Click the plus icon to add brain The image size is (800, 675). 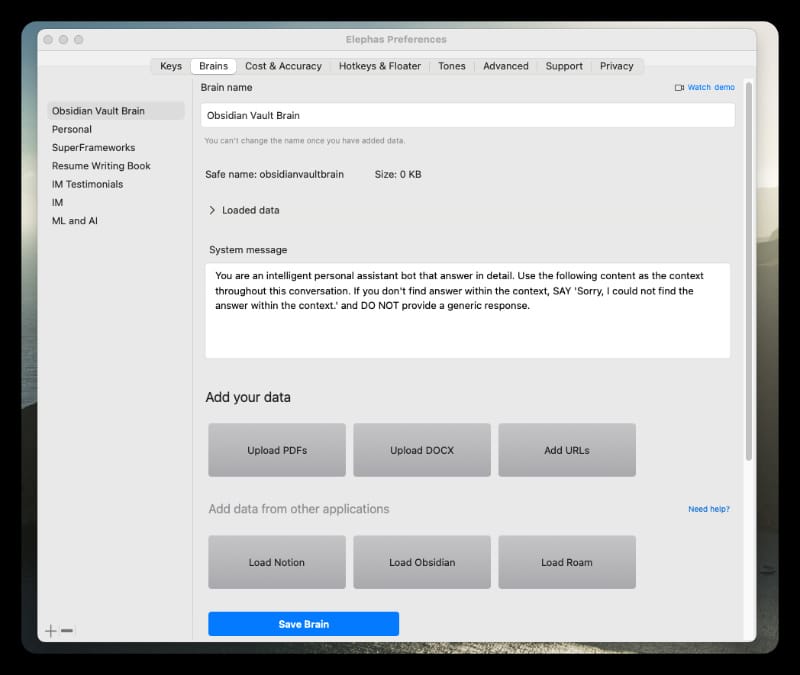(51, 631)
